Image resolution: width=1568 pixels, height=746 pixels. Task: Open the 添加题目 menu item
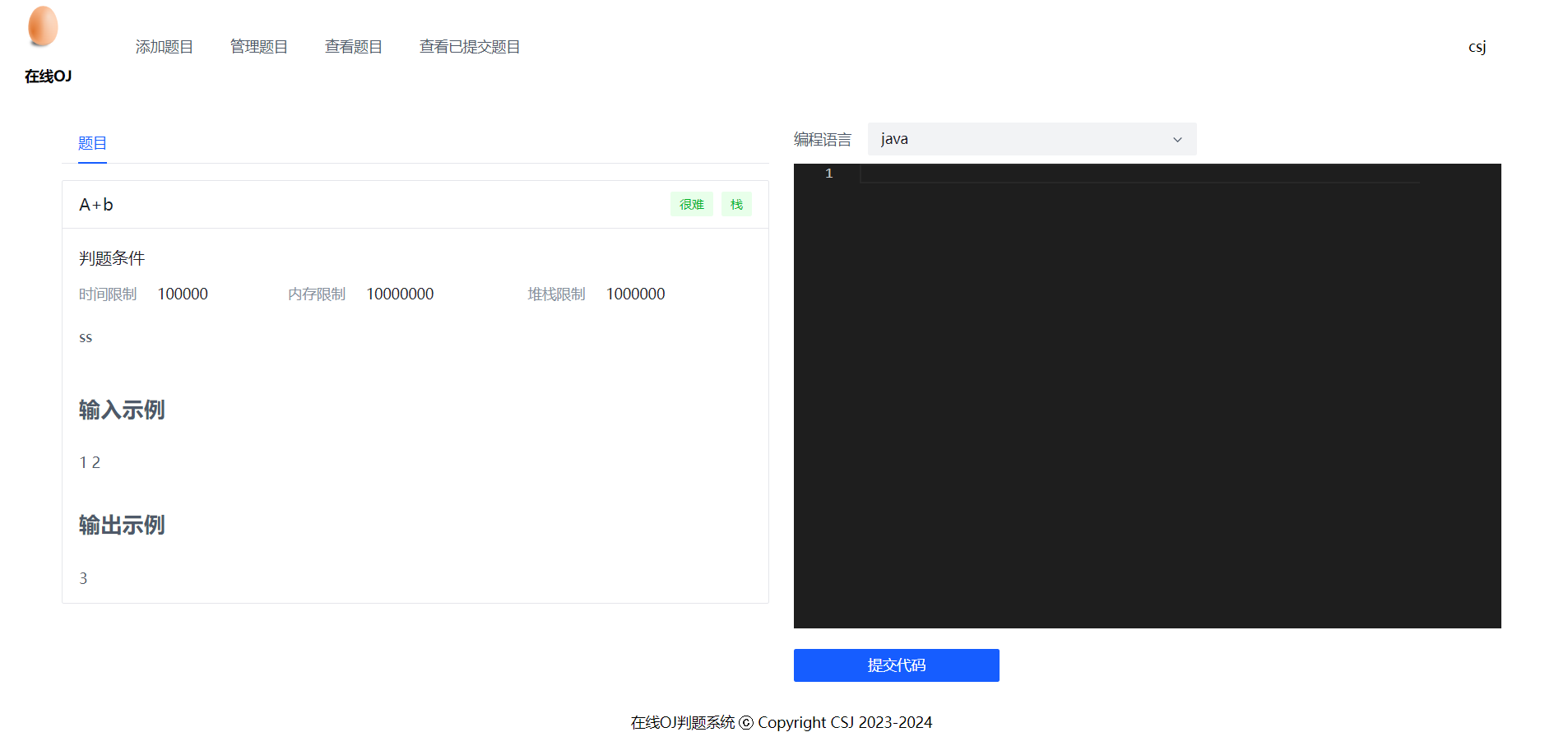pyautogui.click(x=165, y=47)
